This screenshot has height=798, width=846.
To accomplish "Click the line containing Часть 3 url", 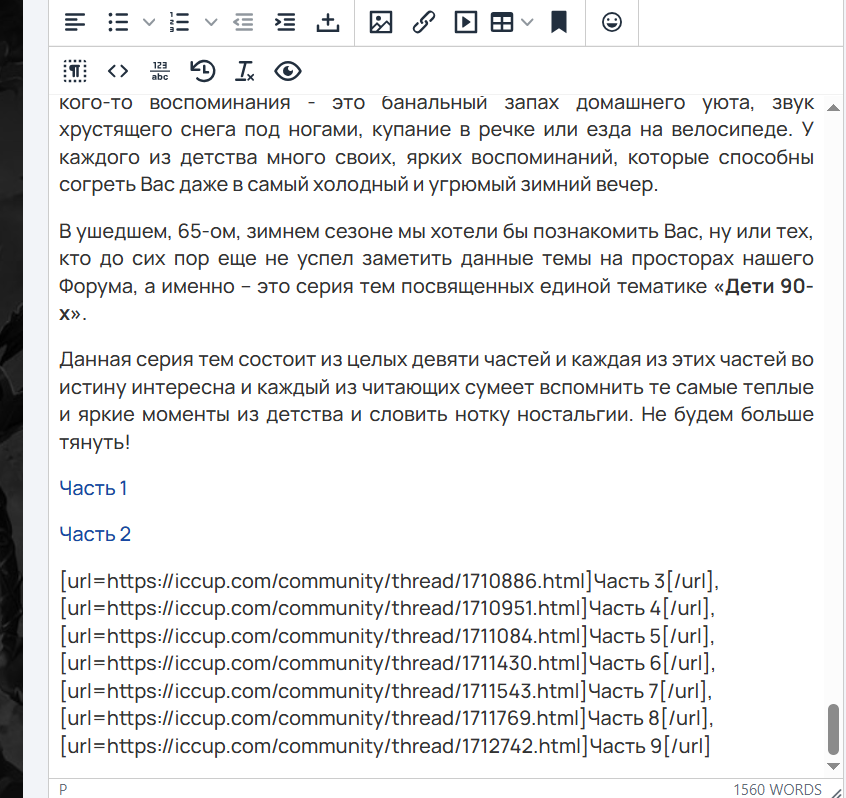I will [389, 581].
